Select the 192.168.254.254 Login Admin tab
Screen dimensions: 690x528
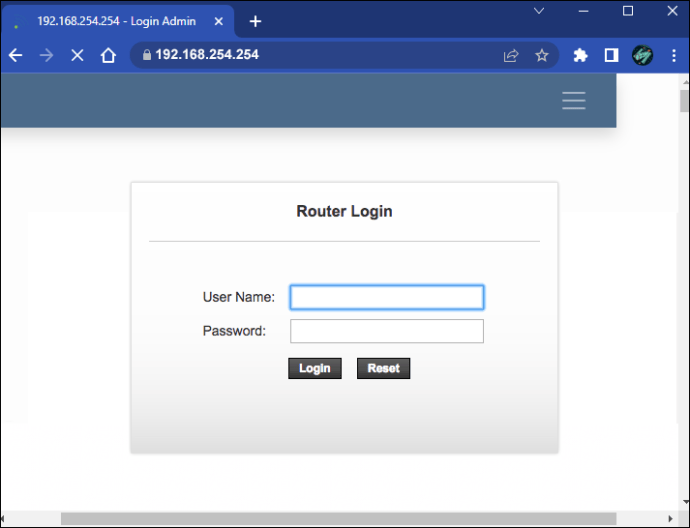(118, 21)
